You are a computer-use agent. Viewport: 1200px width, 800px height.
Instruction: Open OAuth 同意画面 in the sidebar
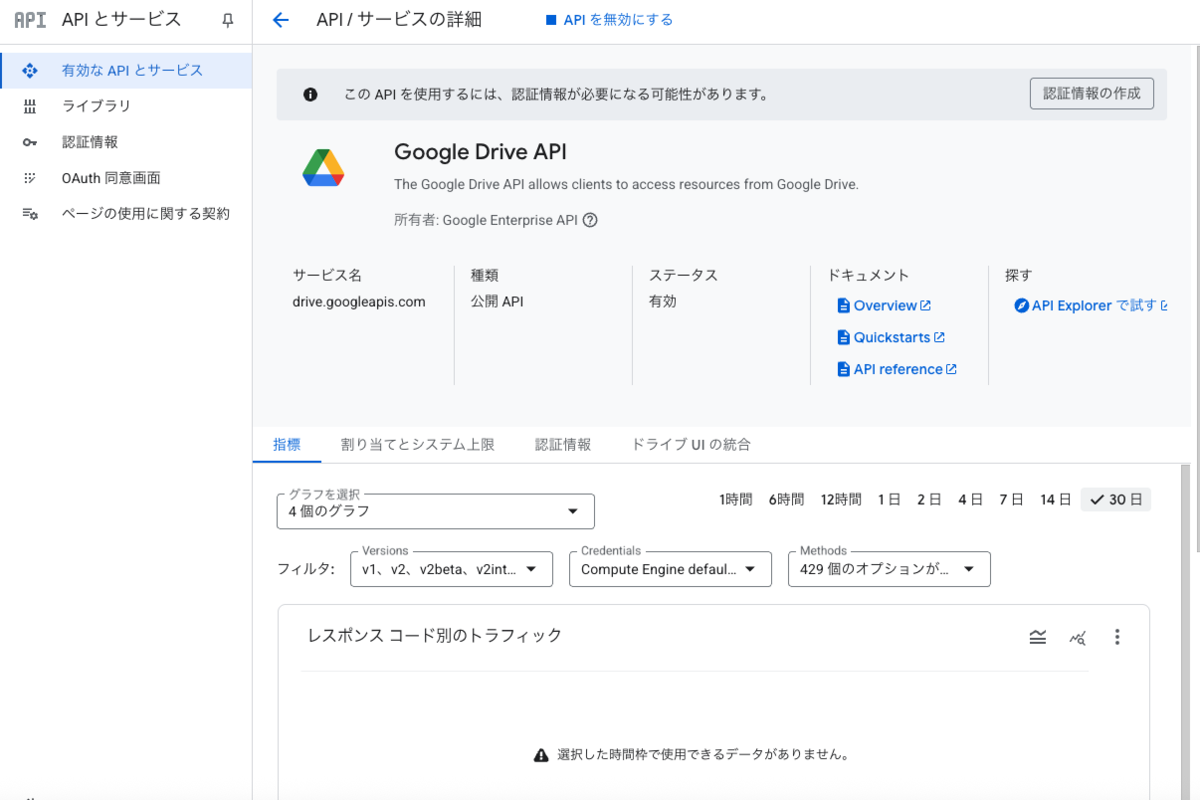coord(126,178)
